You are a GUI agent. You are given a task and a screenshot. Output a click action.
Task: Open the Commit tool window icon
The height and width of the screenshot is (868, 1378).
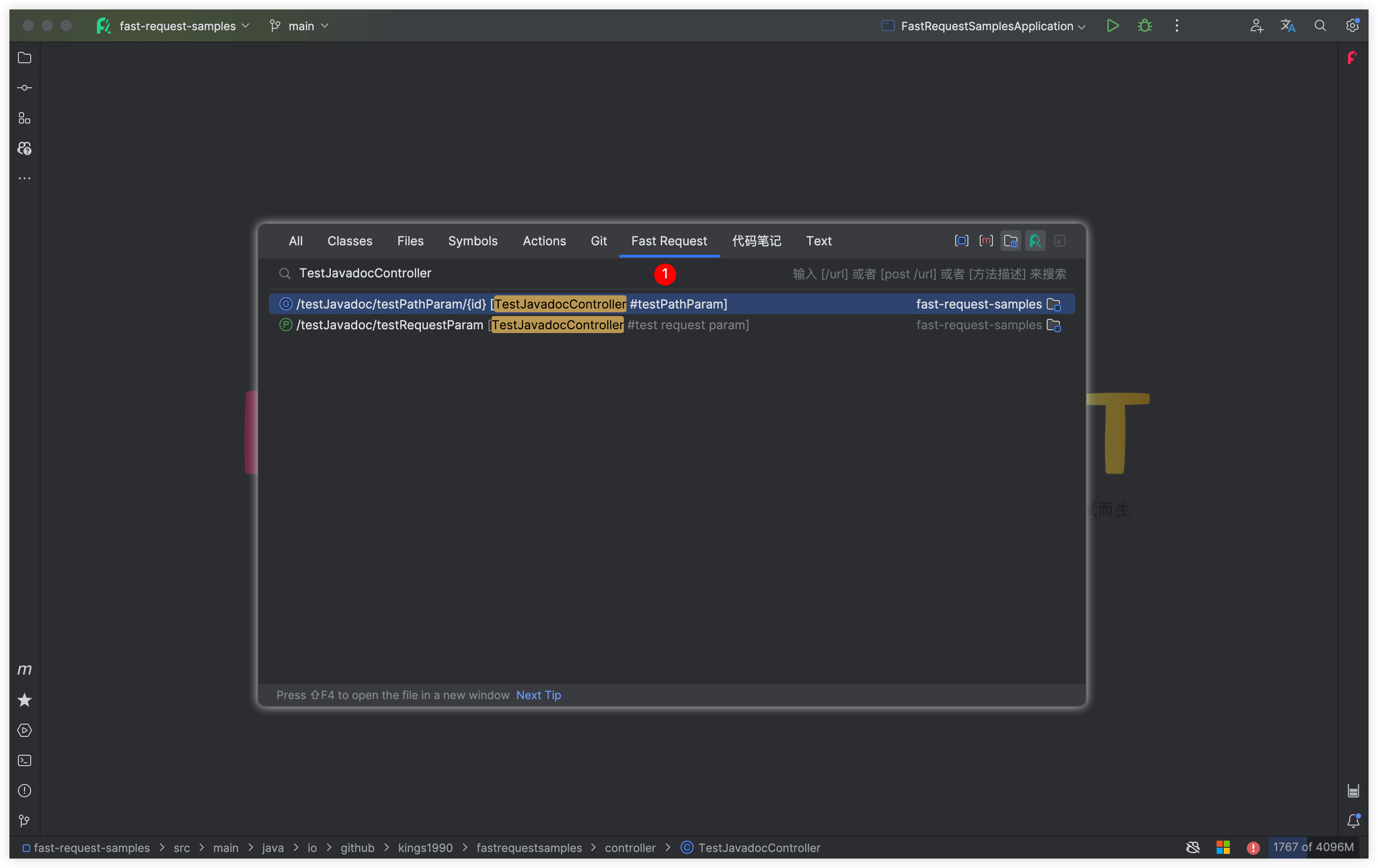24,88
